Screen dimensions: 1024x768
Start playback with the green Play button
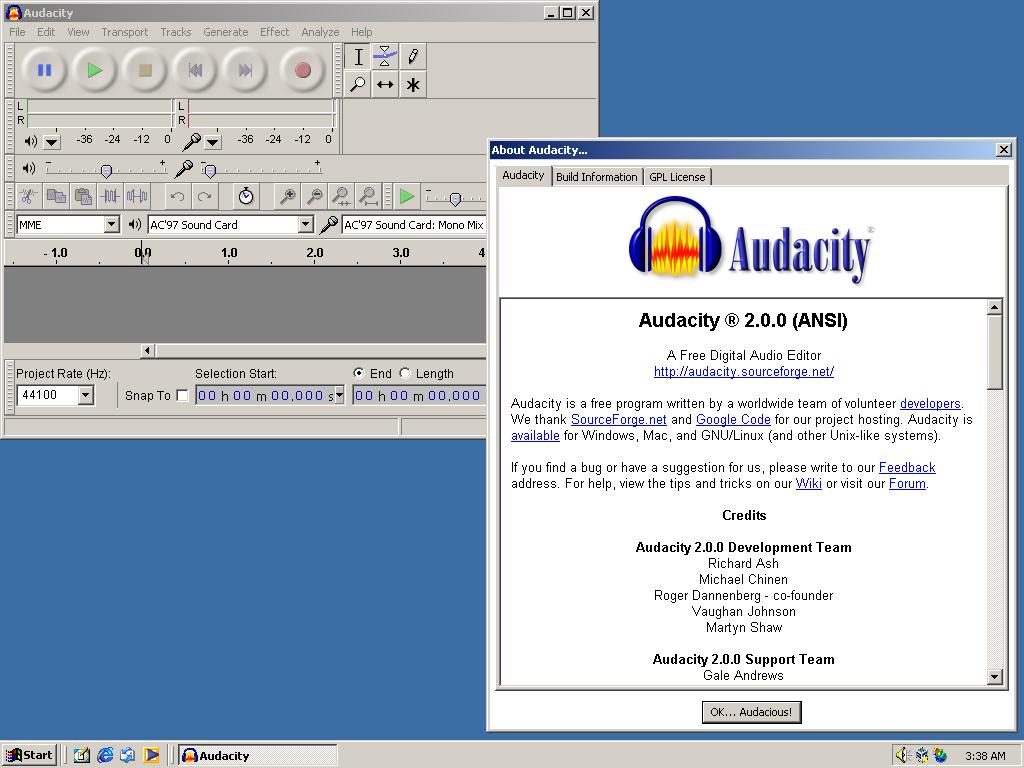point(95,70)
